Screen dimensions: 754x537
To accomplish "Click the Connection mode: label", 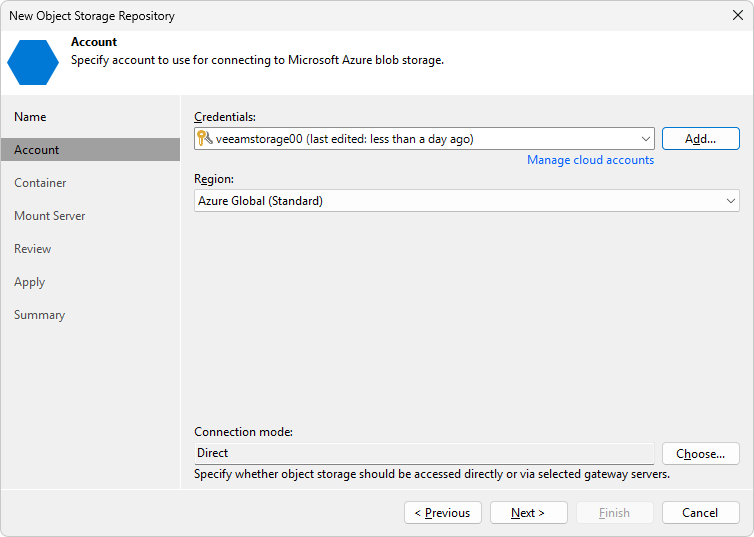I will point(243,432).
